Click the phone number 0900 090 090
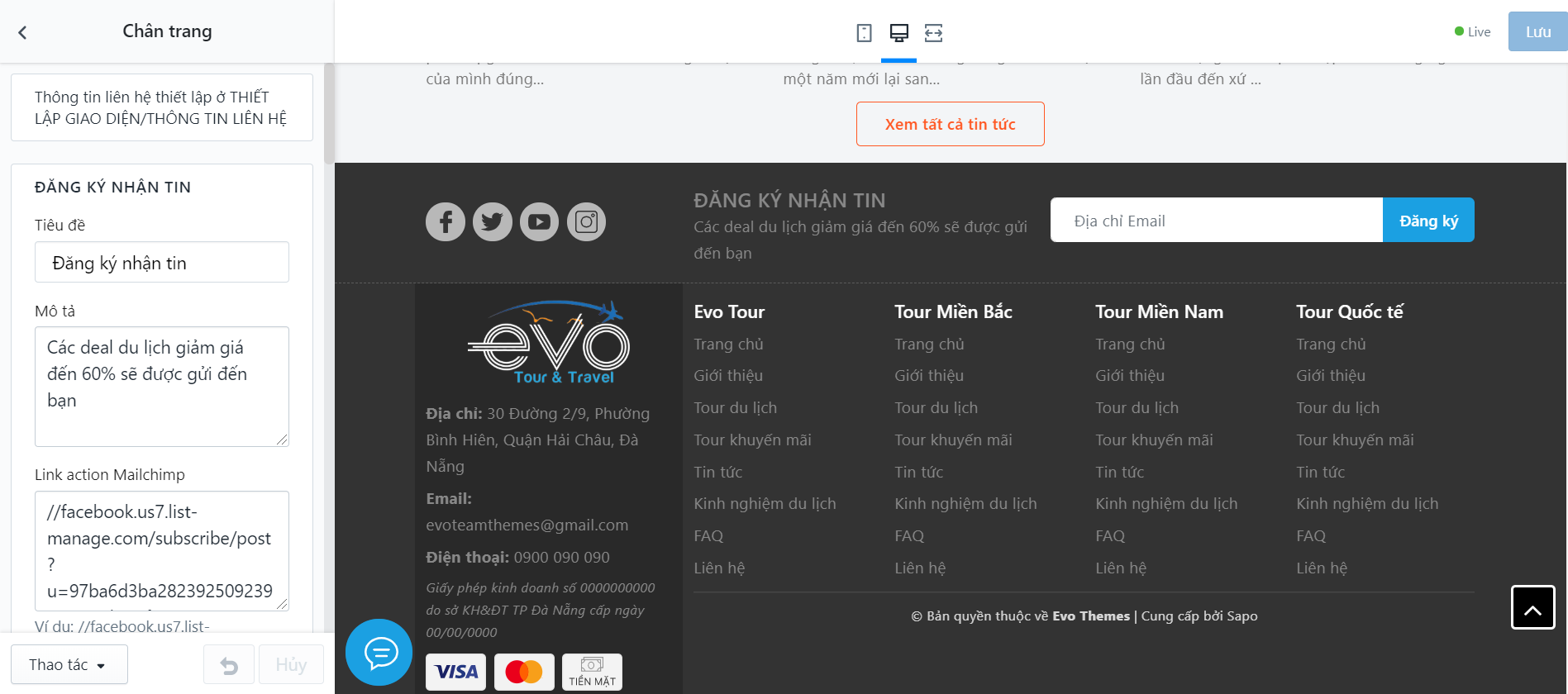The image size is (1568, 694). tap(562, 558)
